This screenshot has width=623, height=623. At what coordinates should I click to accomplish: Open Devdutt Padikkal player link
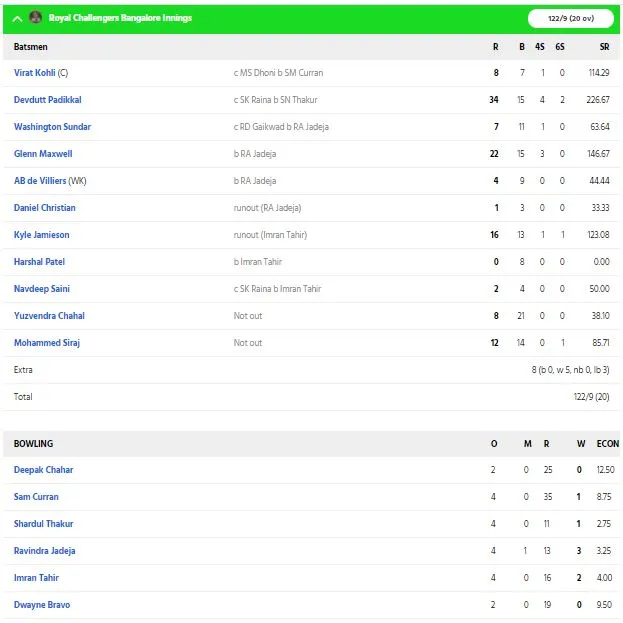[x=47, y=100]
